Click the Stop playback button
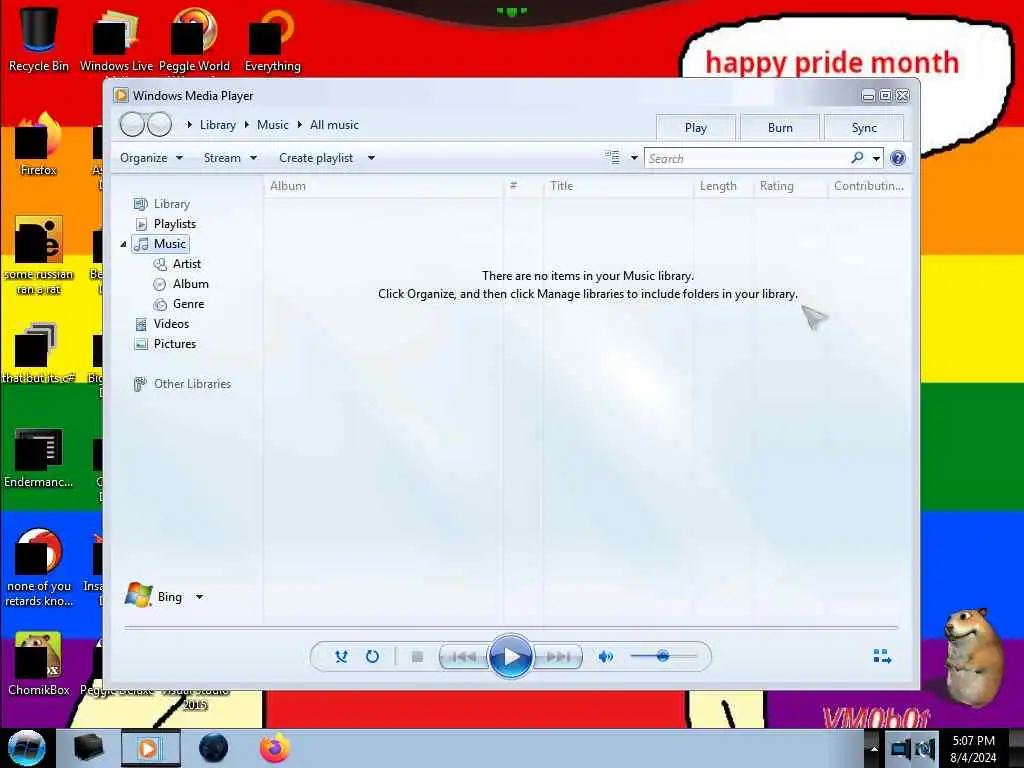1024x768 pixels. point(417,656)
